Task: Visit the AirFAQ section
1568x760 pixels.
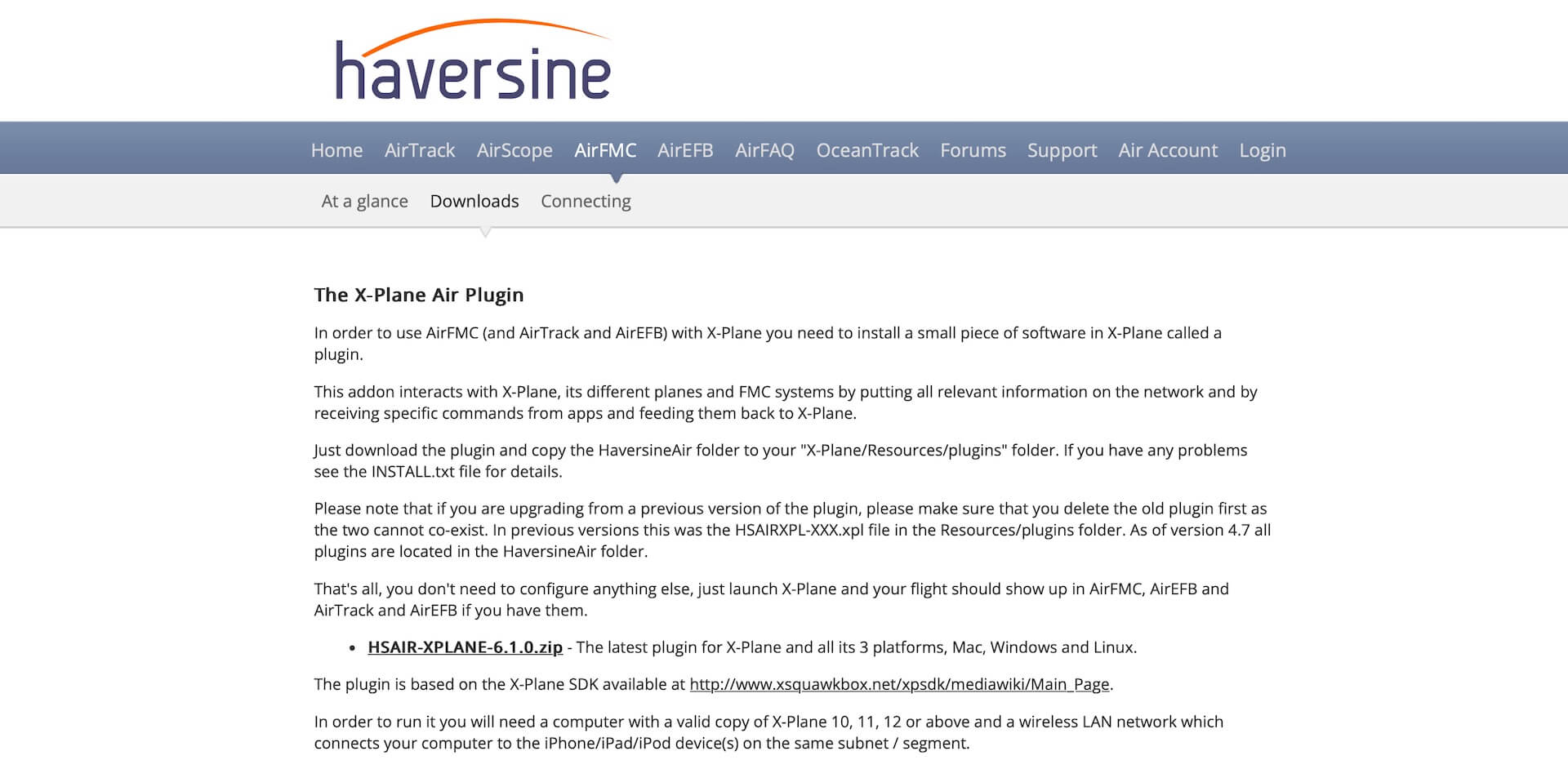Action: coord(764,150)
